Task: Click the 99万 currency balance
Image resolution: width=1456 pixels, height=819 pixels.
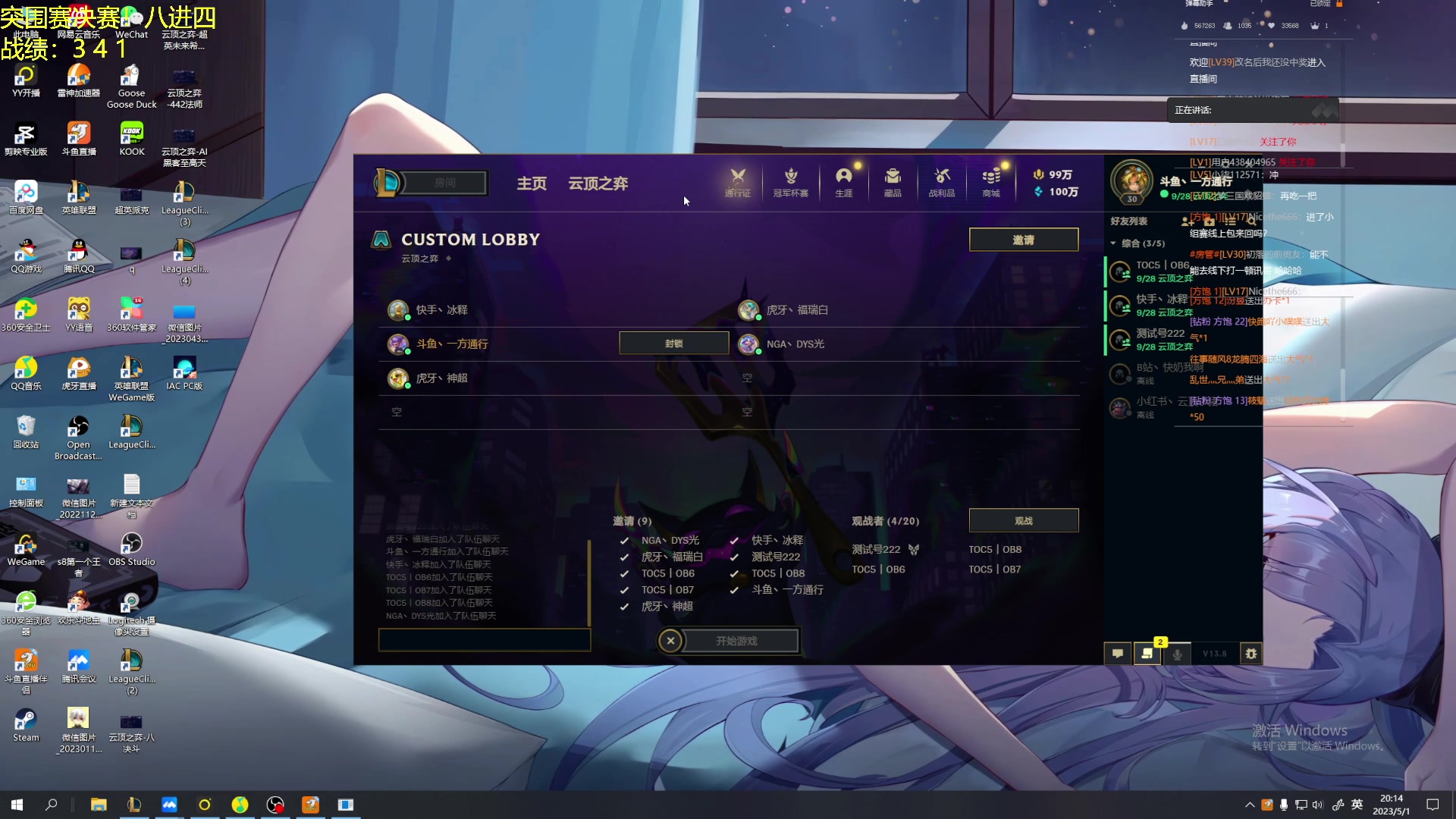Action: tap(1053, 174)
